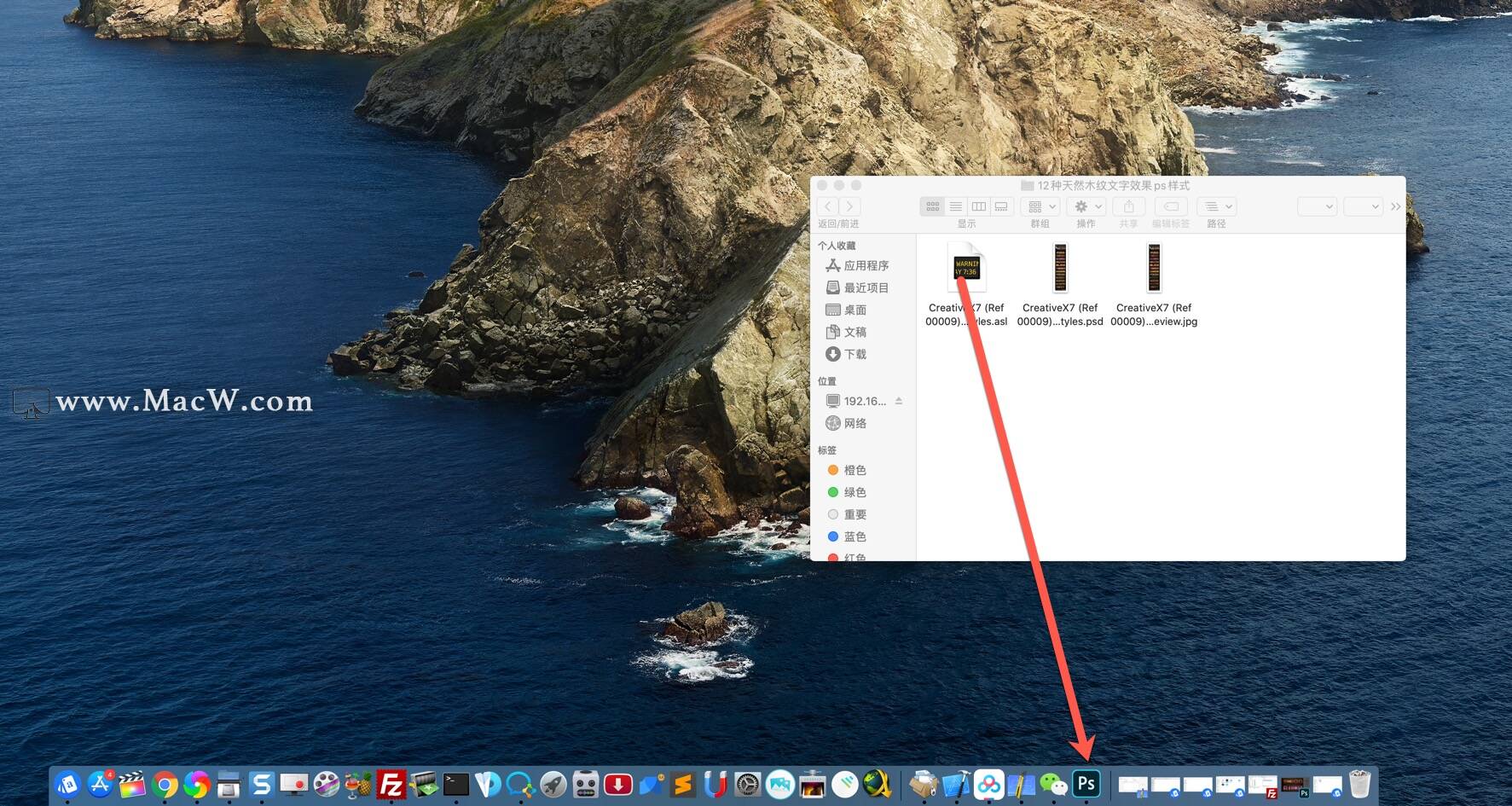
Task: Open Photoshop from the Dock
Action: 1084,783
